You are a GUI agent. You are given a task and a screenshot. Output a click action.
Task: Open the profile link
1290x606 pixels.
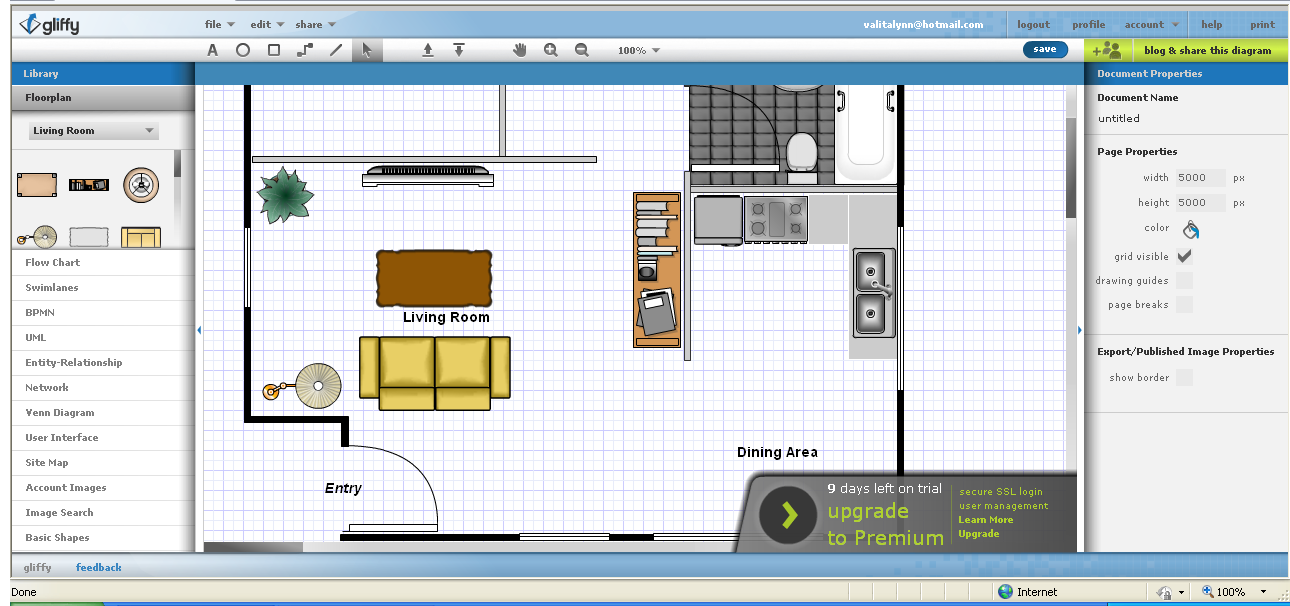tap(1088, 24)
